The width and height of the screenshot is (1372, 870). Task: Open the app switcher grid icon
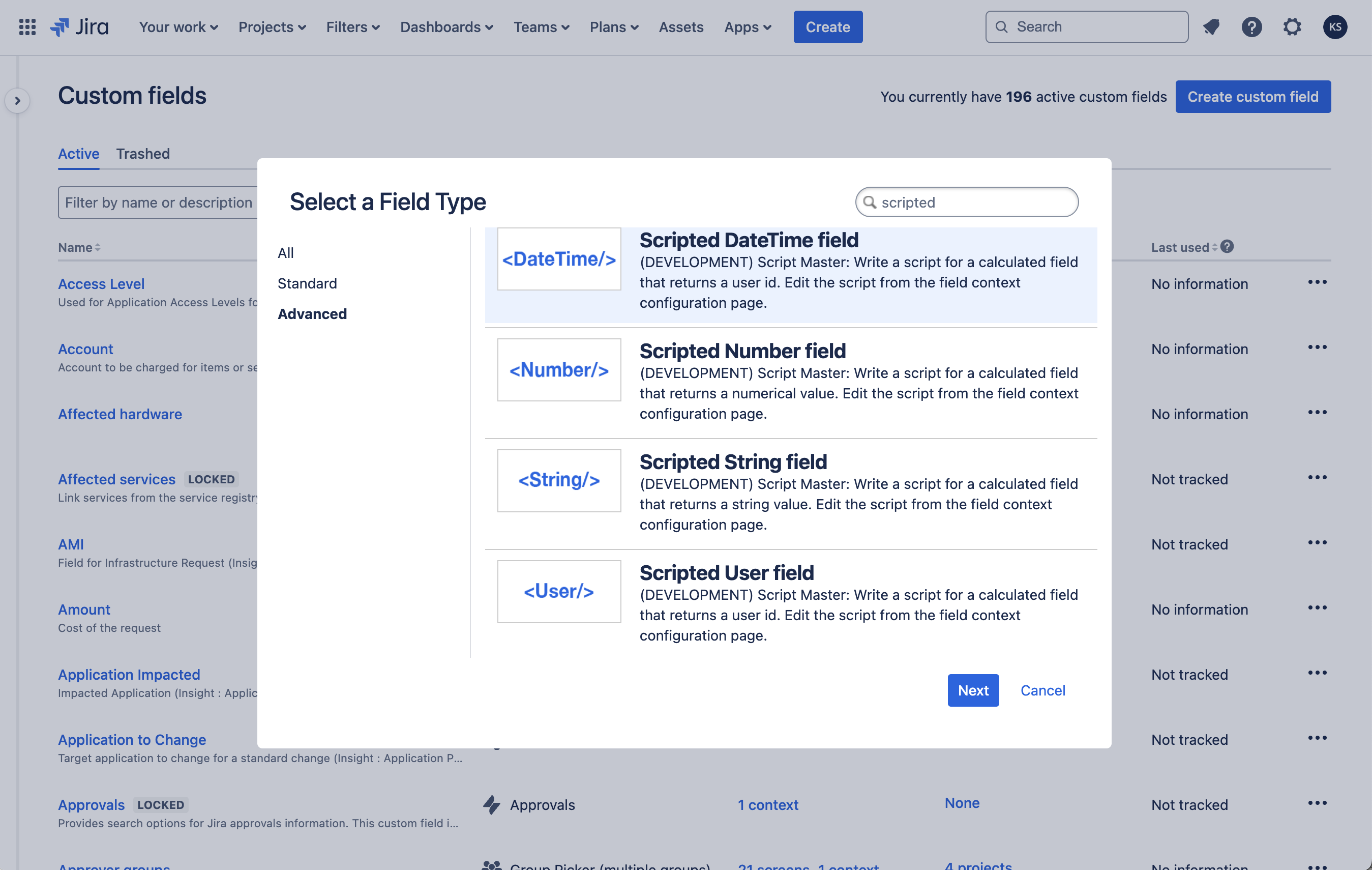27,27
